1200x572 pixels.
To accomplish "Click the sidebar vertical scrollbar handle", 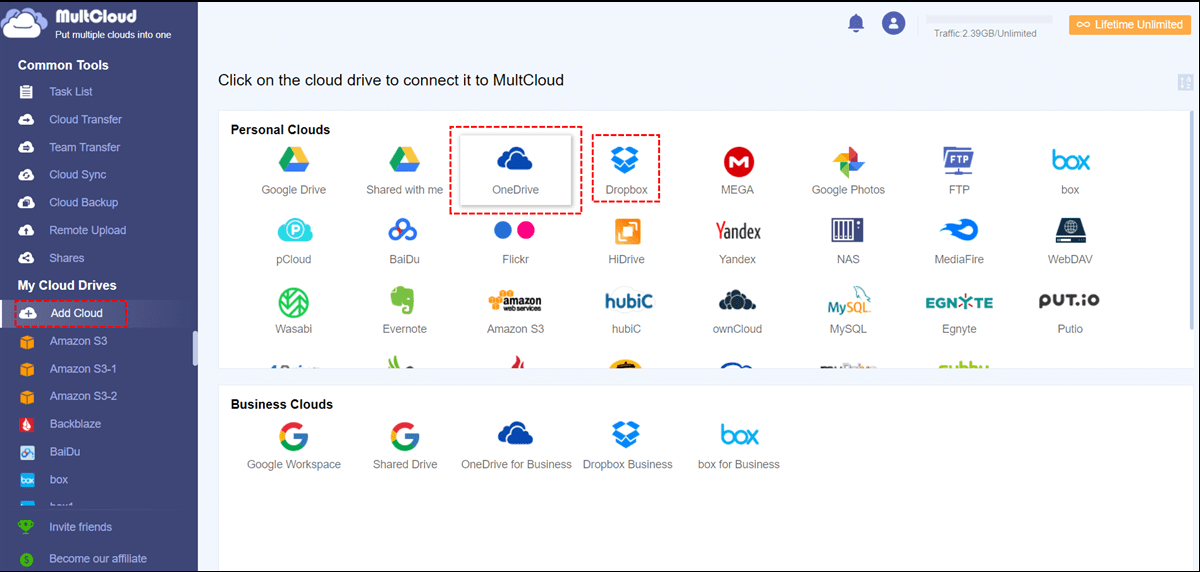I will (x=195, y=349).
